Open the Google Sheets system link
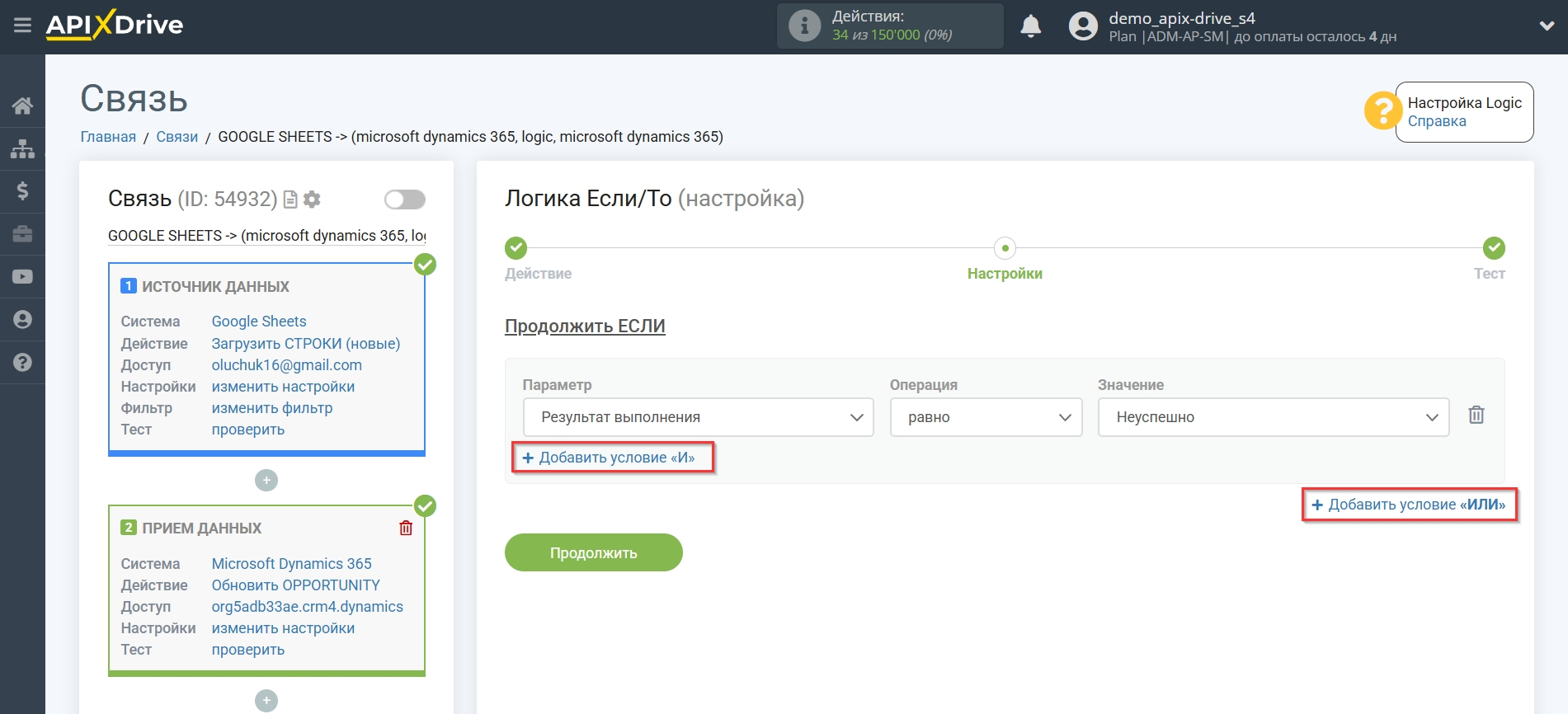1568x714 pixels. click(x=259, y=322)
